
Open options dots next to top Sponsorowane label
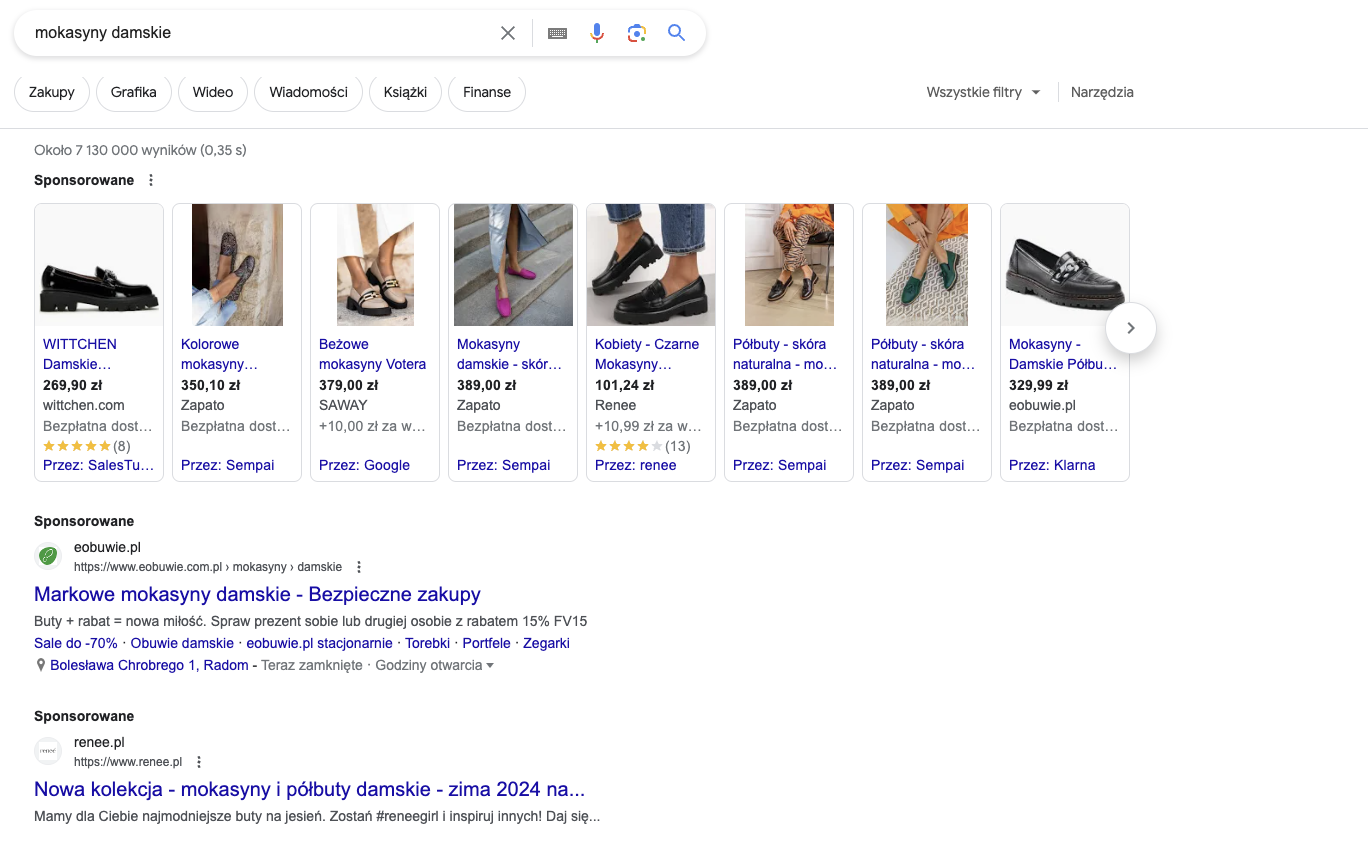pos(151,181)
